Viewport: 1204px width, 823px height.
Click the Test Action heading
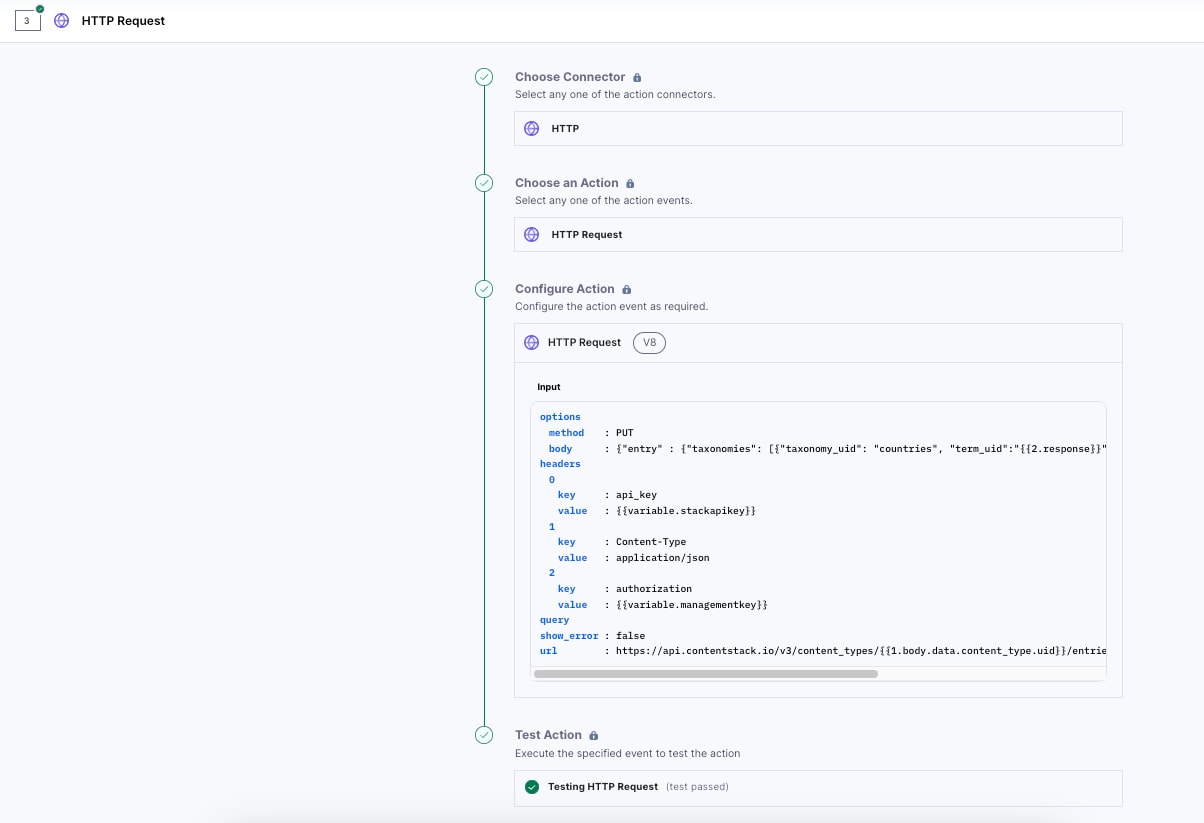click(548, 735)
